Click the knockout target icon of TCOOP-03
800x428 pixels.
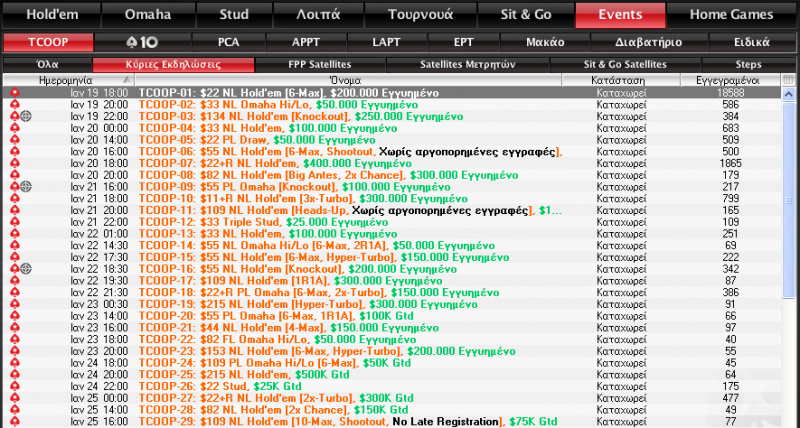(x=26, y=116)
